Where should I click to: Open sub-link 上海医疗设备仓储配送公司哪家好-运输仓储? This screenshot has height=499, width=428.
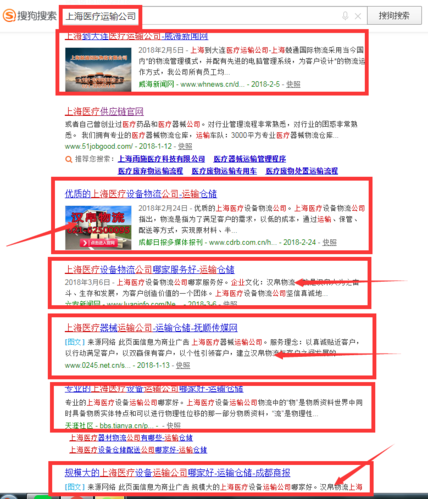pos(138,450)
